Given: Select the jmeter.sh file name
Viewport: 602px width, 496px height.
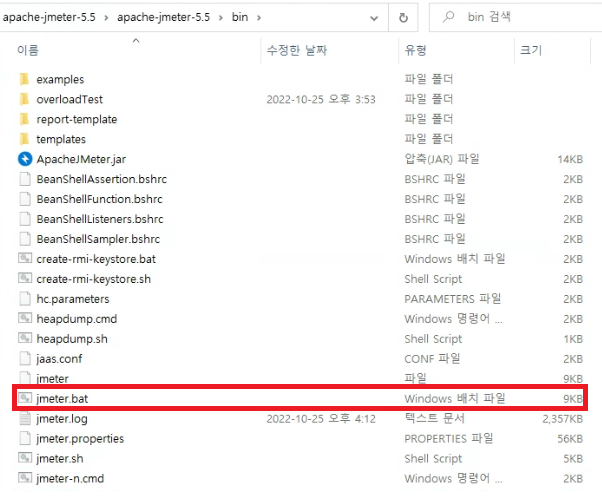Looking at the screenshot, I should (x=60, y=459).
